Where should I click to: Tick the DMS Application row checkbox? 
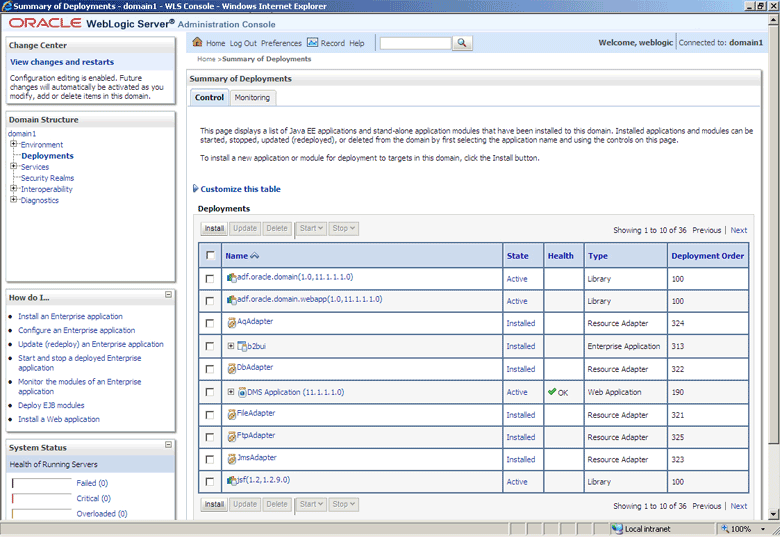pyautogui.click(x=210, y=392)
